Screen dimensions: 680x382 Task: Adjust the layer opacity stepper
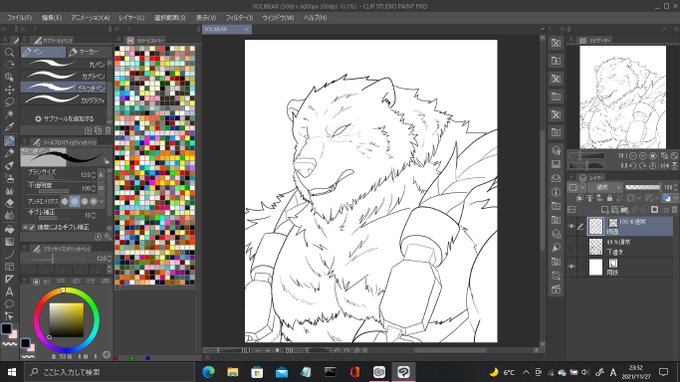676,187
